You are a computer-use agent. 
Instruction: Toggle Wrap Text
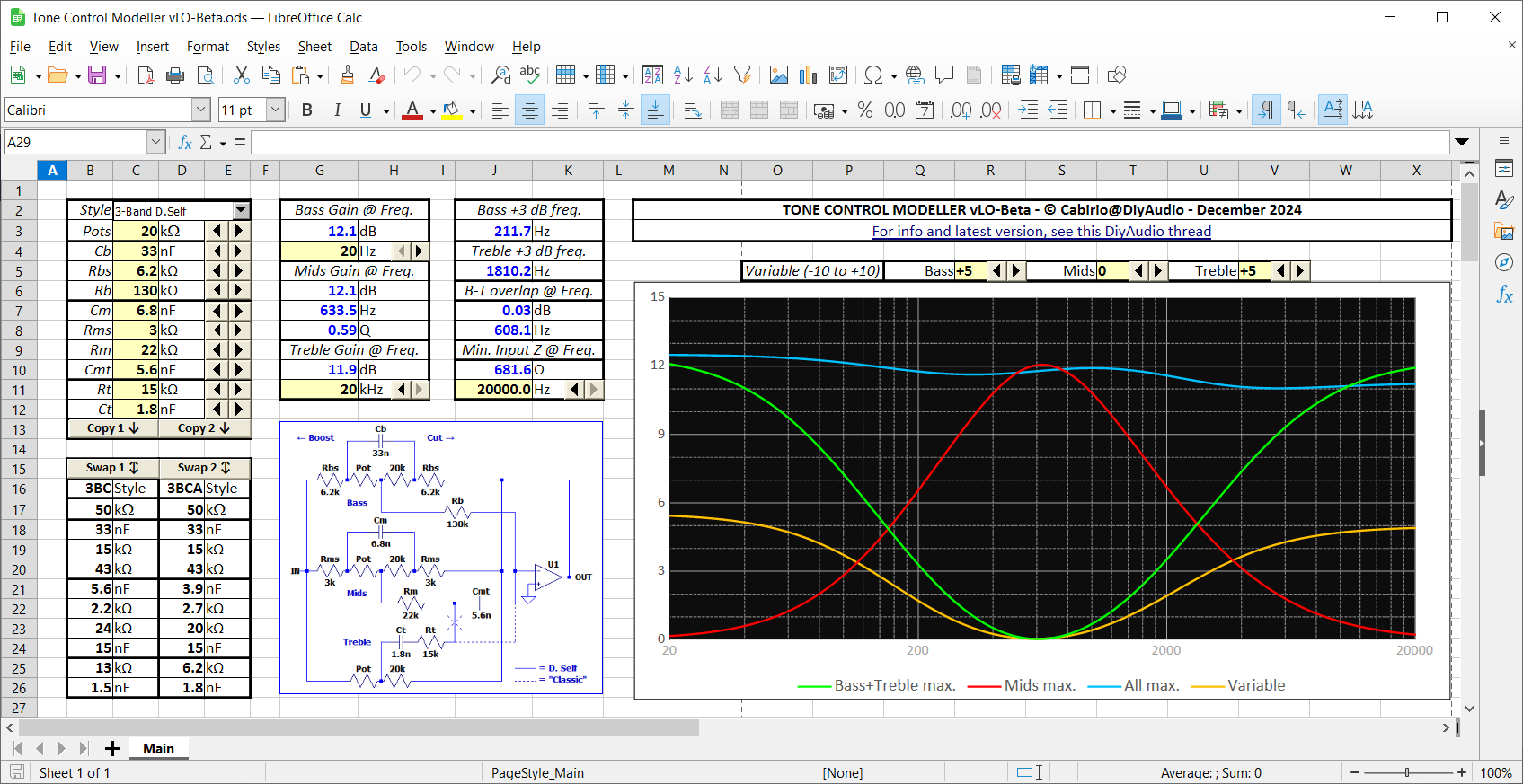[x=693, y=110]
